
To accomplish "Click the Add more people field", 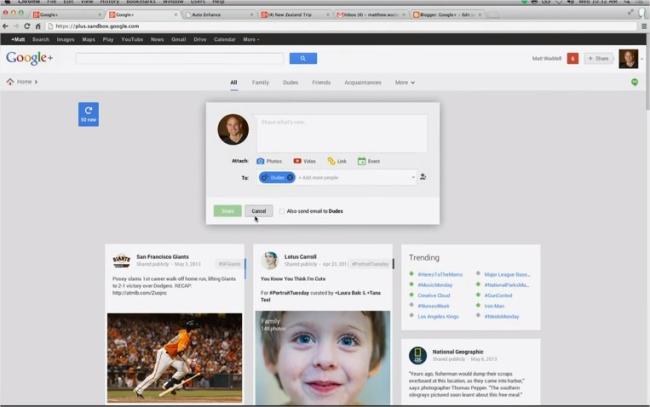I will pyautogui.click(x=352, y=178).
